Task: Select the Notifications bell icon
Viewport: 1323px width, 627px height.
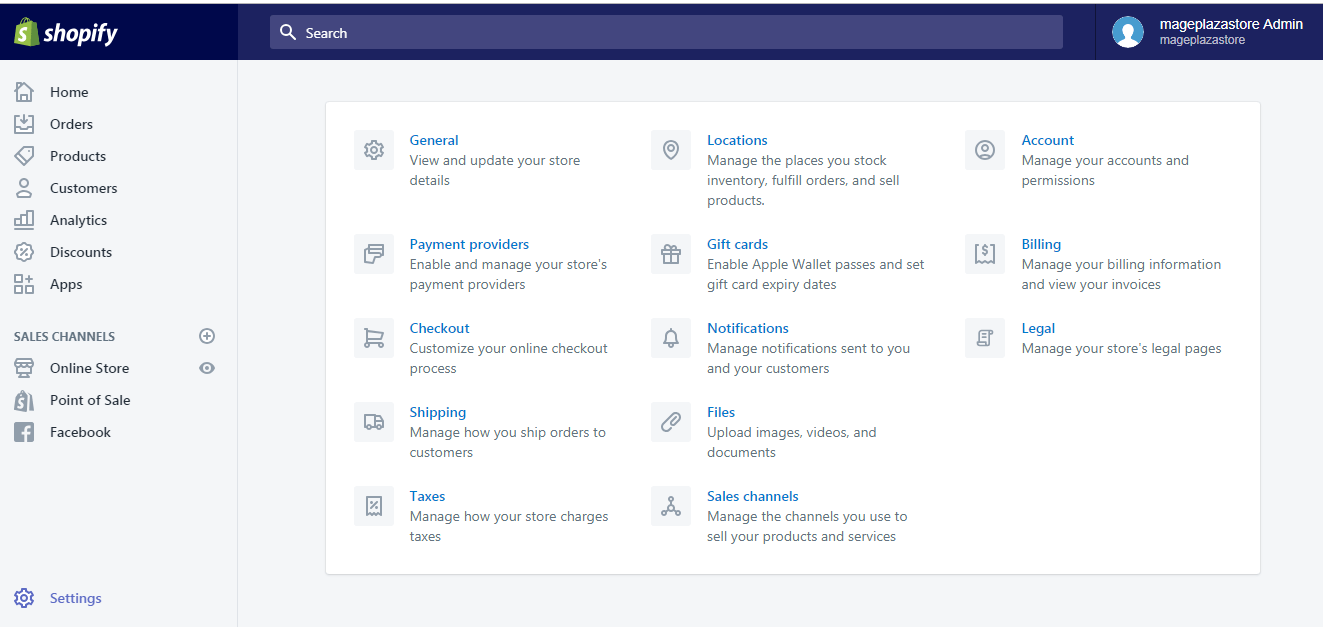Action: 670,337
